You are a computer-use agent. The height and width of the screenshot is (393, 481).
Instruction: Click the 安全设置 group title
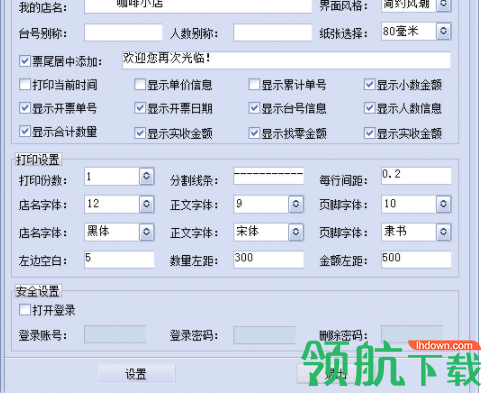tap(38, 291)
